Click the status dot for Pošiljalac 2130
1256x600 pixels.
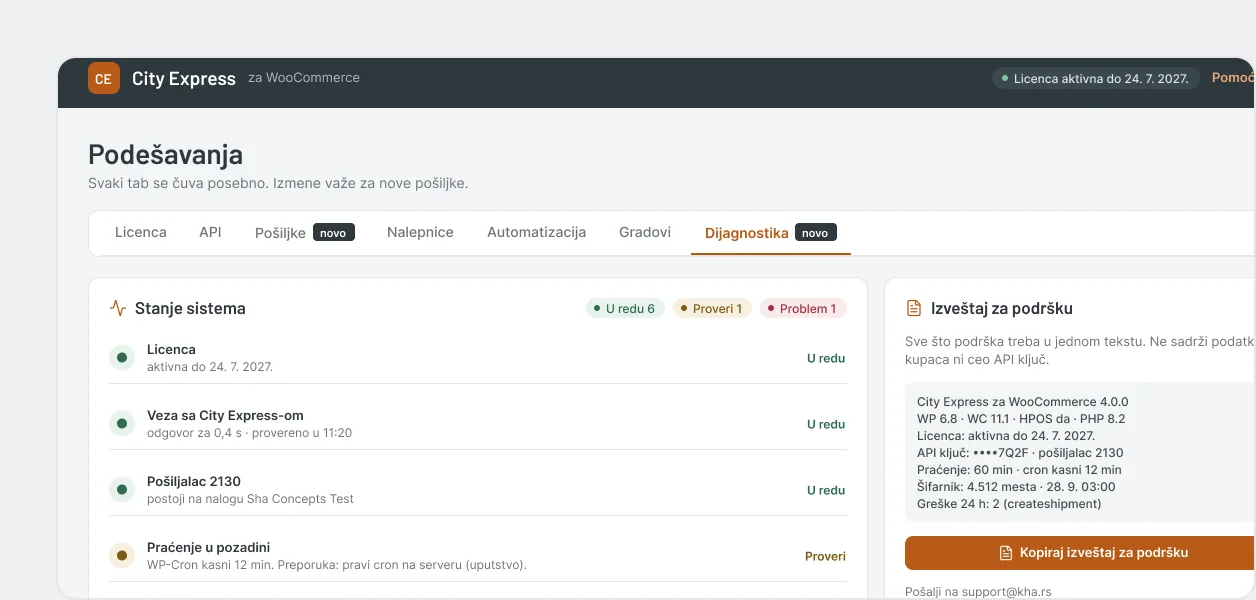tap(122, 490)
